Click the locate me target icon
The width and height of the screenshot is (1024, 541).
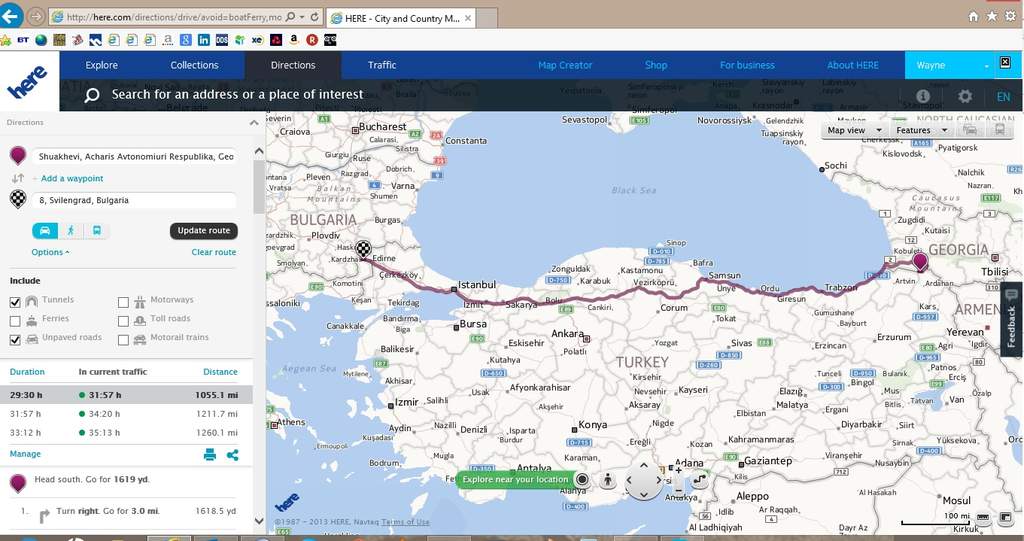coord(582,480)
